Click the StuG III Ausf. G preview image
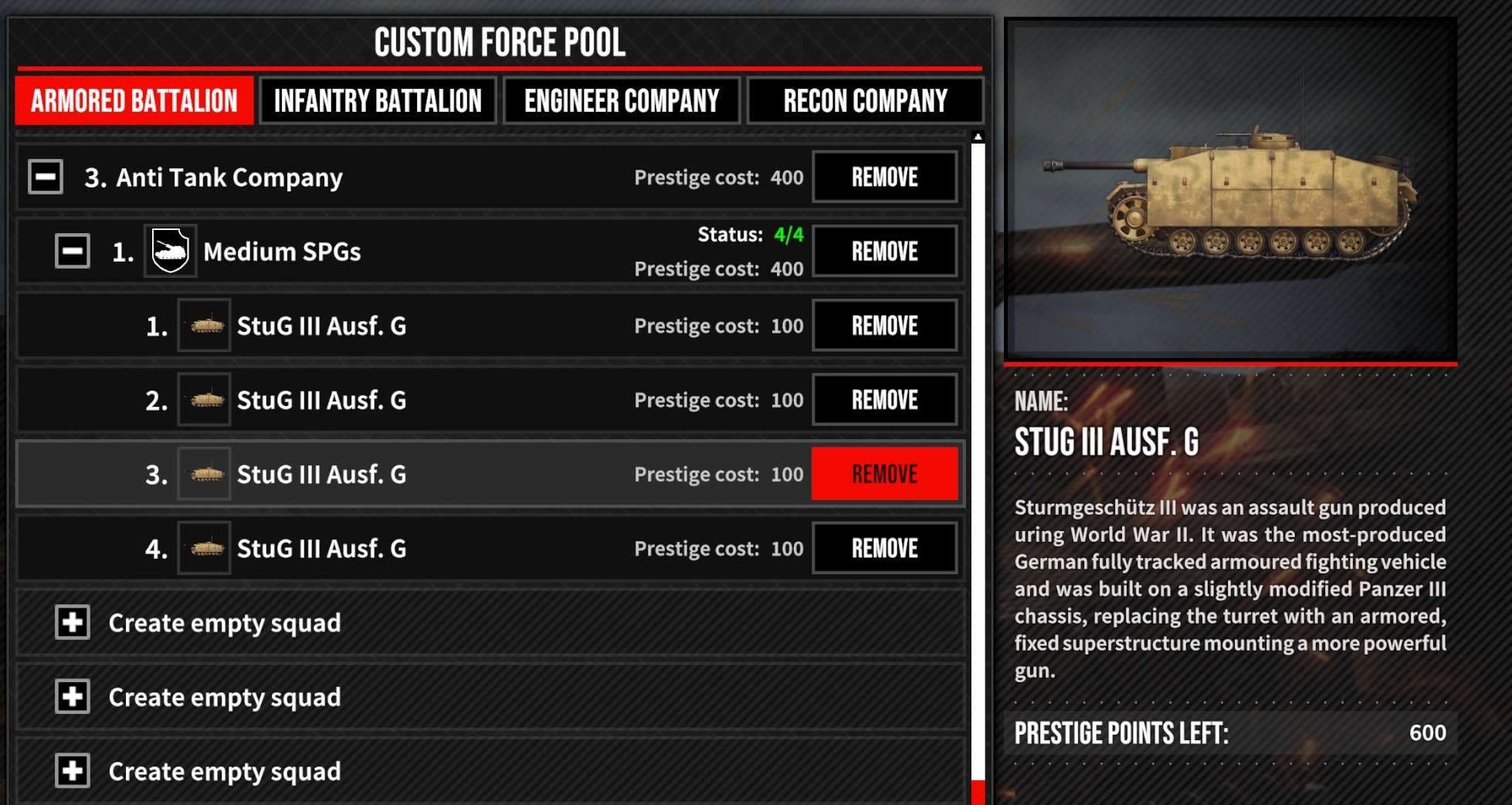This screenshot has width=1512, height=805. click(x=1230, y=189)
